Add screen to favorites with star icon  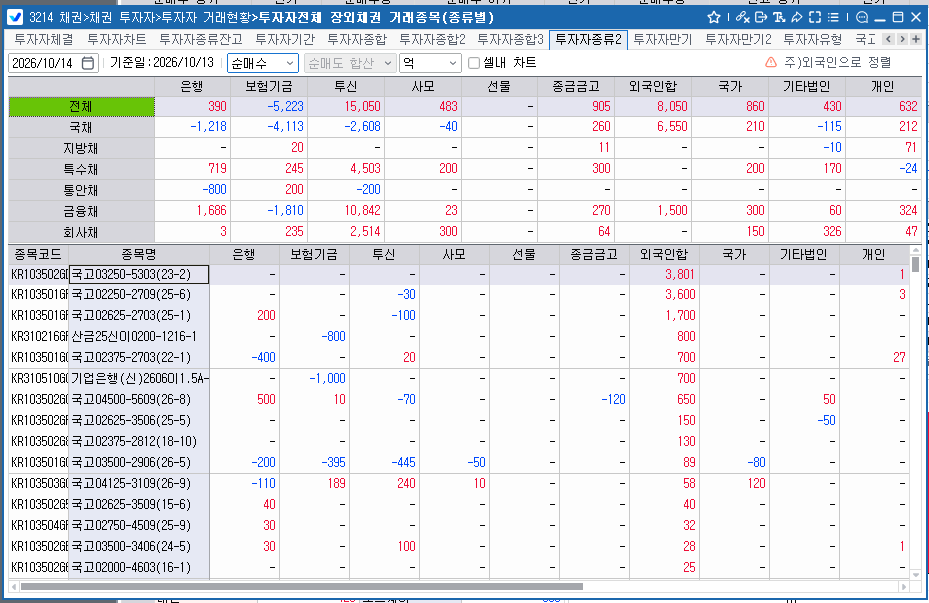click(x=714, y=17)
